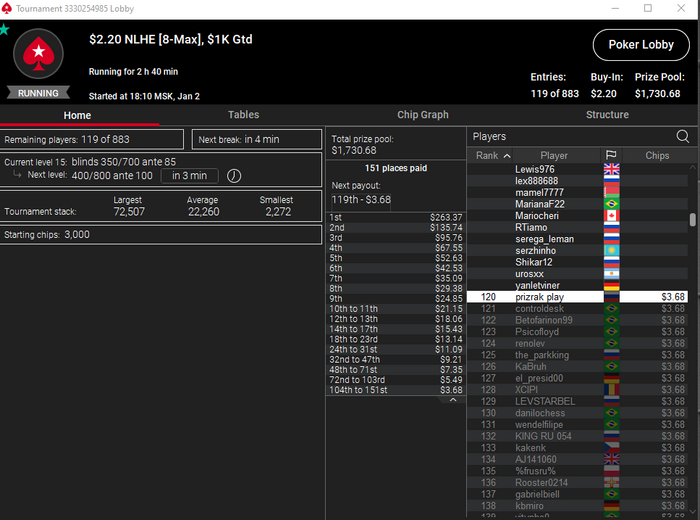Open the level clock icon
This screenshot has width=700, height=520.
[x=234, y=176]
